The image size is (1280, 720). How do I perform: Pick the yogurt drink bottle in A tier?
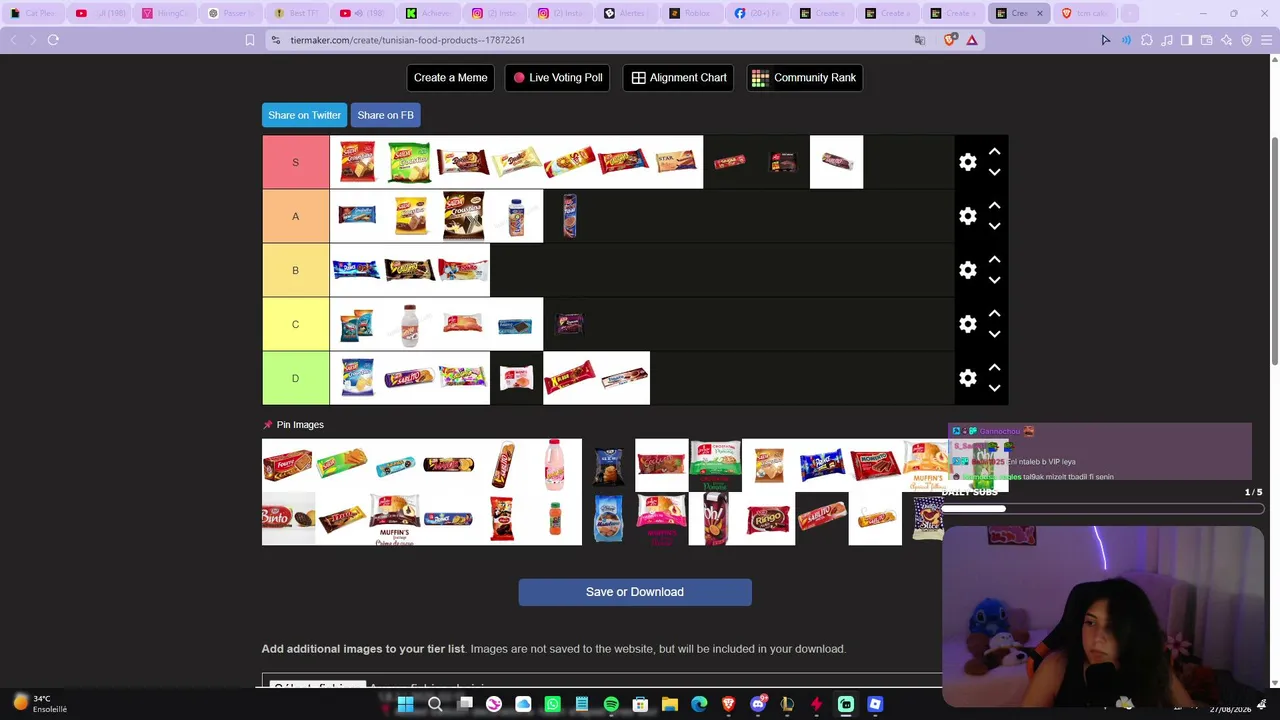(x=516, y=216)
